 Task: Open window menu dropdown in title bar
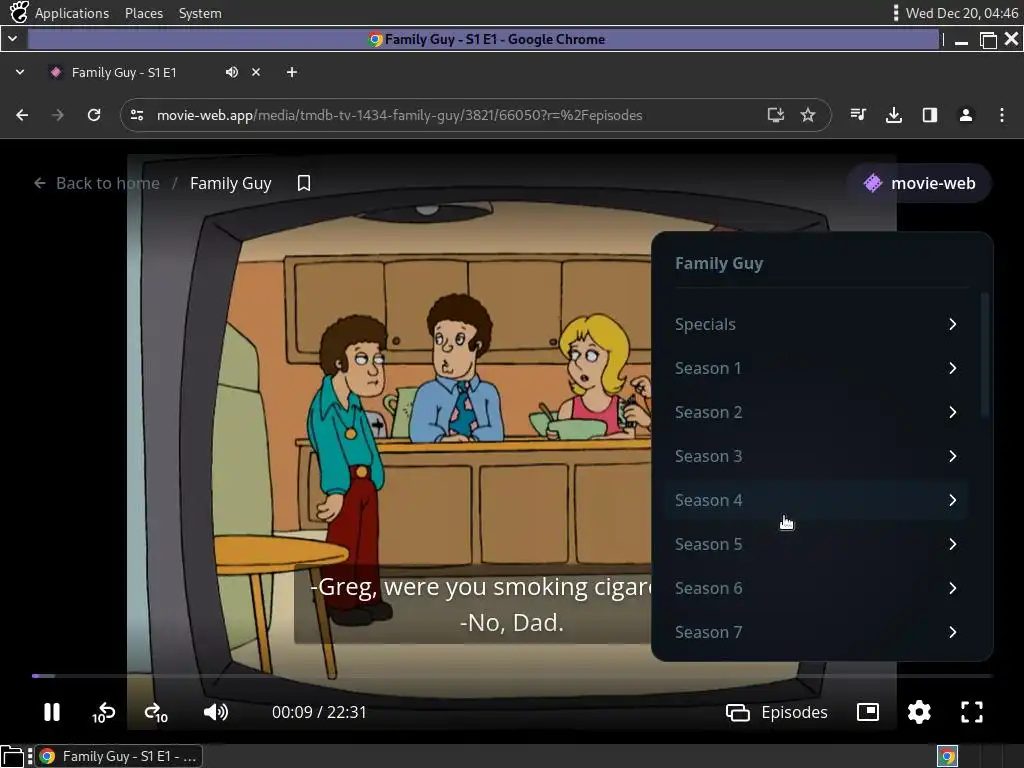[12, 39]
